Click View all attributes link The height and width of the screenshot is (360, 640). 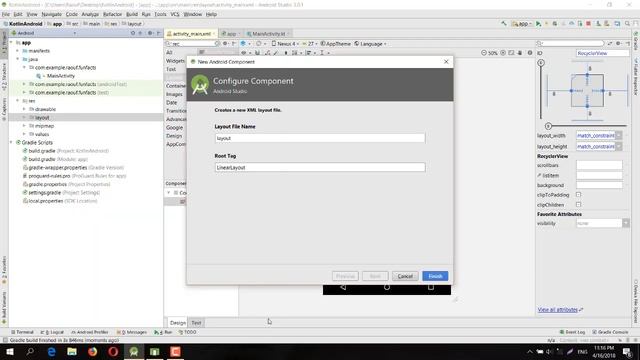558,309
